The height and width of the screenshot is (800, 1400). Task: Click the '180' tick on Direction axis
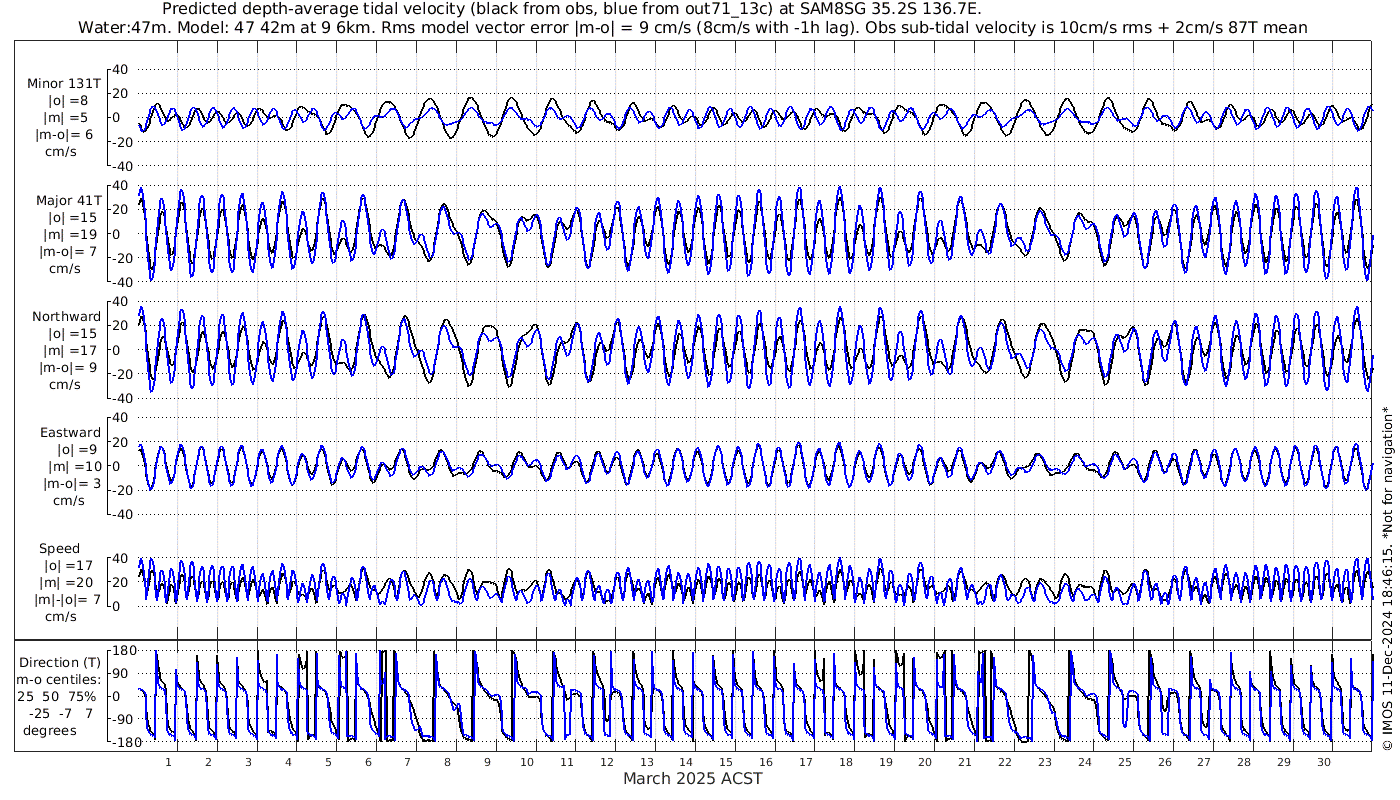(123, 651)
